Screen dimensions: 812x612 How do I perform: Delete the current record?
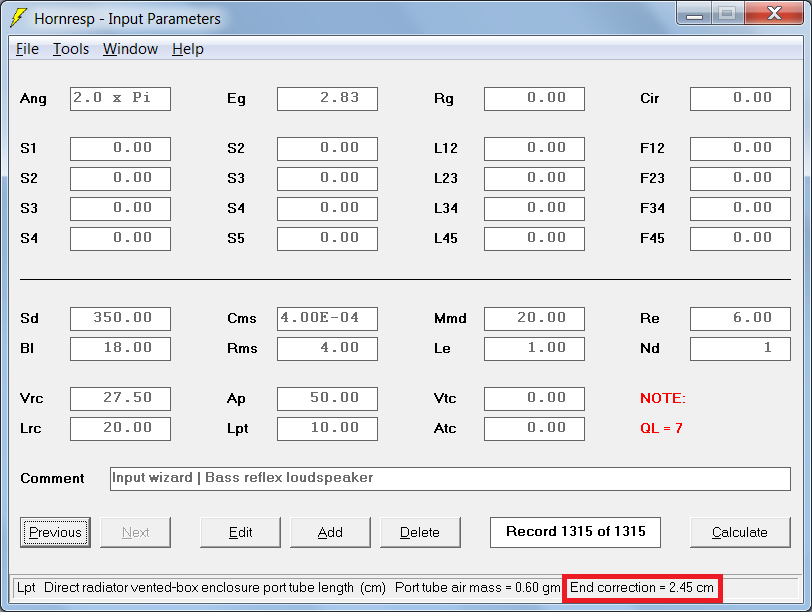pos(420,532)
